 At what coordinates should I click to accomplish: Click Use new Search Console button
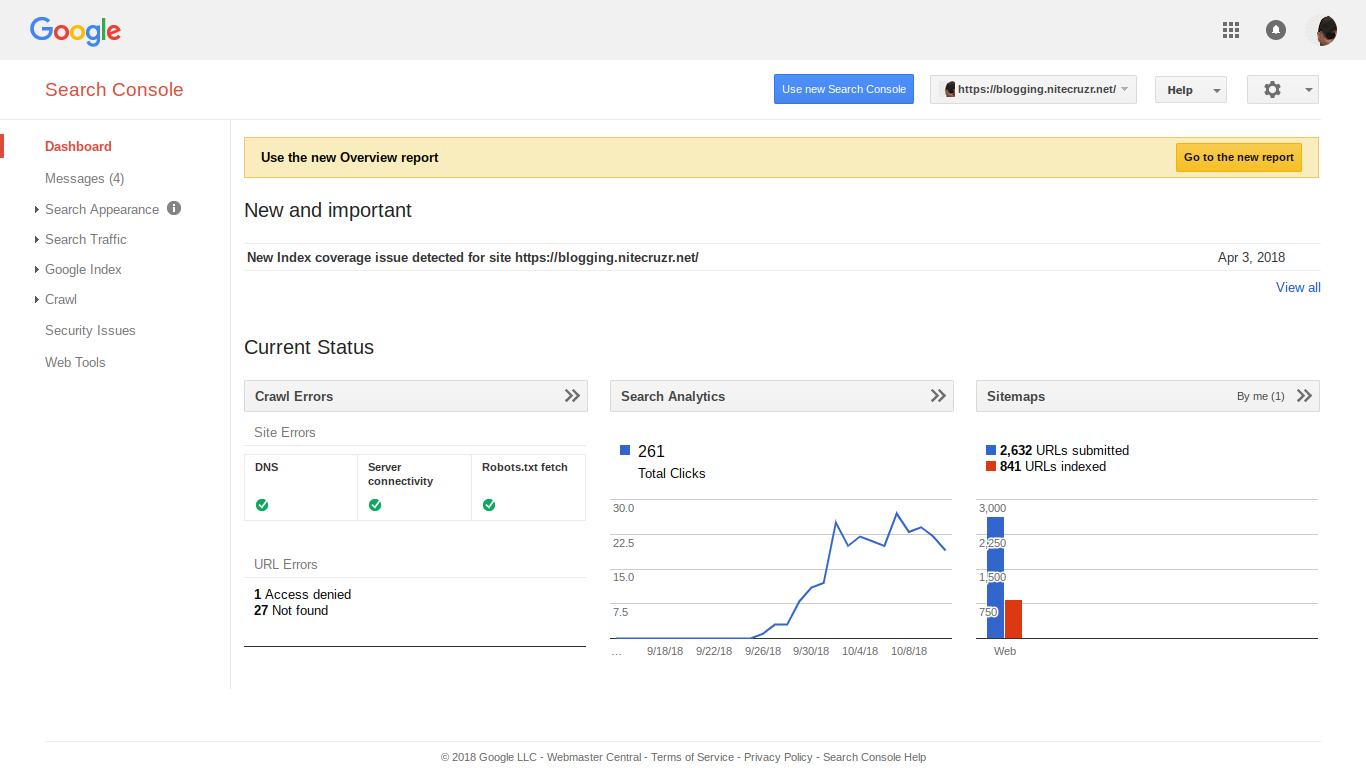843,90
